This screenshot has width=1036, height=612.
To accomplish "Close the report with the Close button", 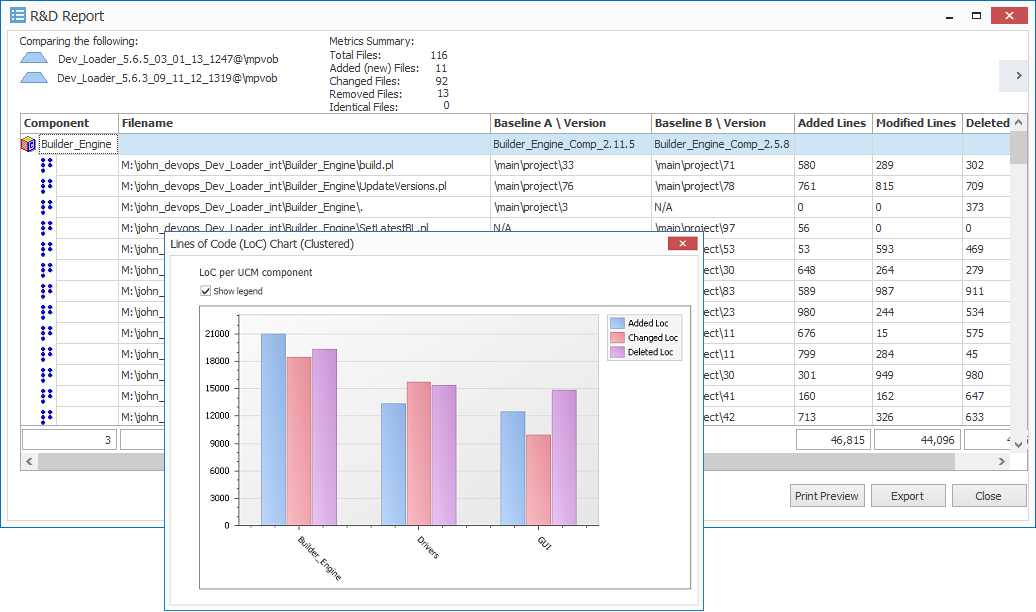I will click(988, 495).
